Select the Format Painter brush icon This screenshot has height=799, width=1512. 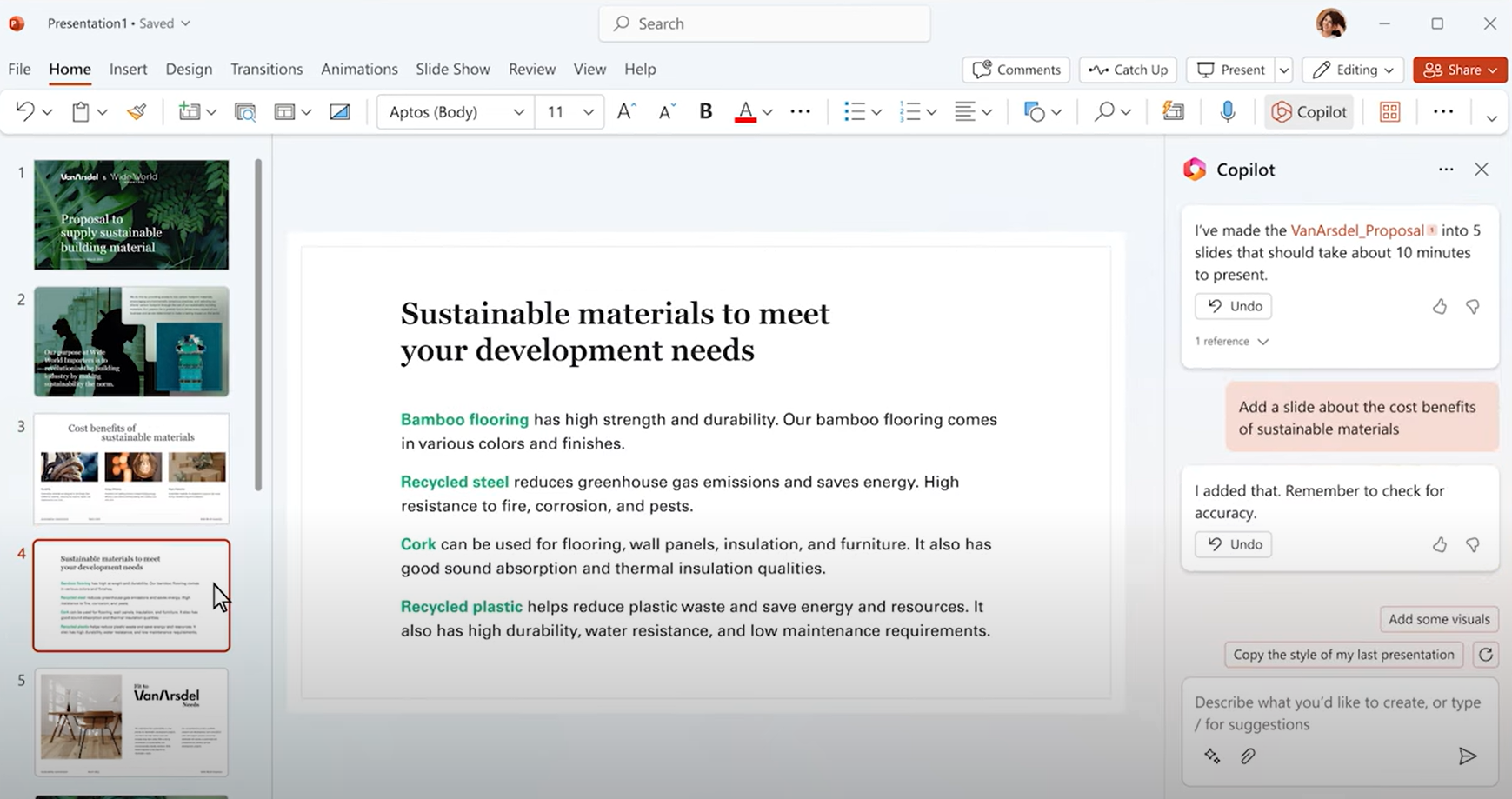coord(137,111)
